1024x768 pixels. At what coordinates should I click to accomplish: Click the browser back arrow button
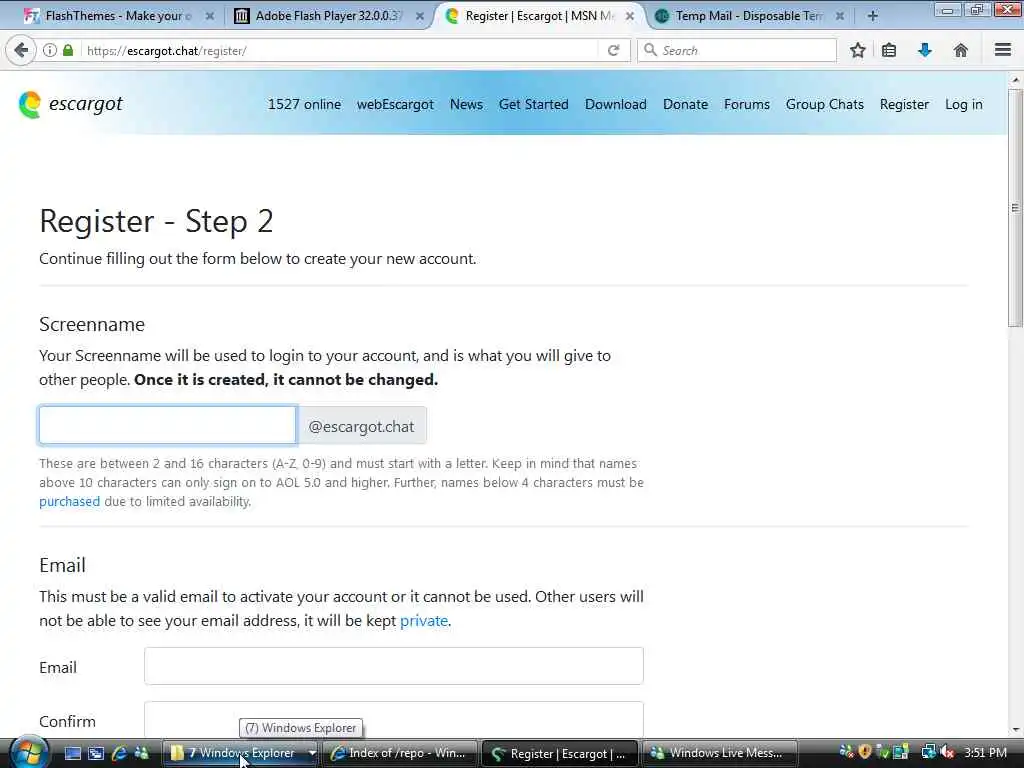(22, 50)
